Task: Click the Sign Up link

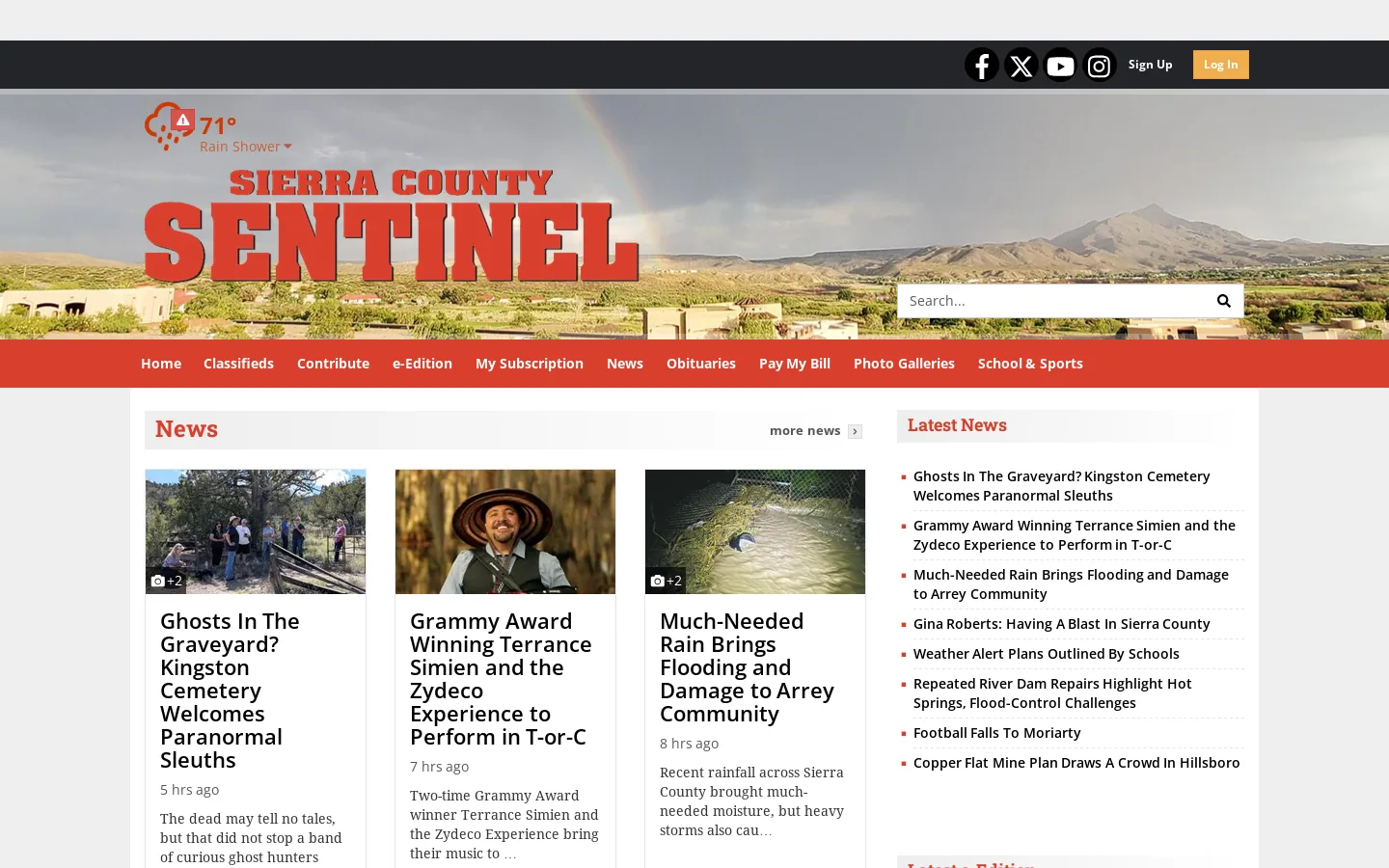Action: tap(1151, 65)
